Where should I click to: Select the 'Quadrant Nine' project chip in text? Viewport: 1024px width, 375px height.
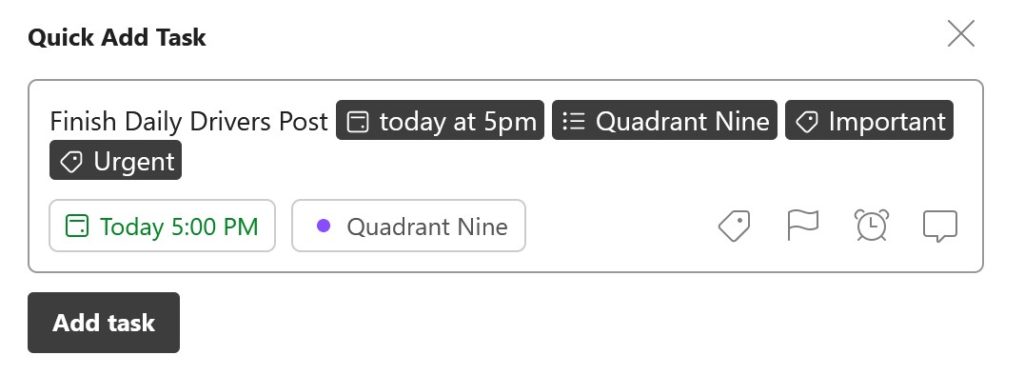664,120
